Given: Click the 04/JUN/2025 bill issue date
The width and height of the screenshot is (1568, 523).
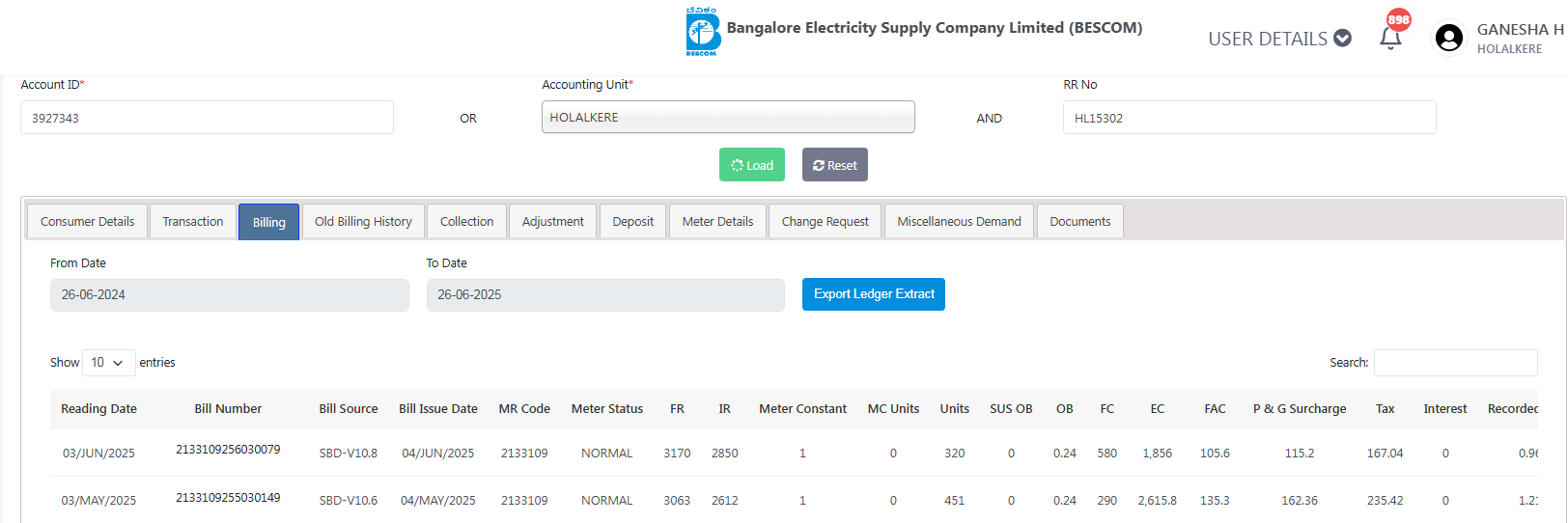Looking at the screenshot, I should pyautogui.click(x=438, y=454).
